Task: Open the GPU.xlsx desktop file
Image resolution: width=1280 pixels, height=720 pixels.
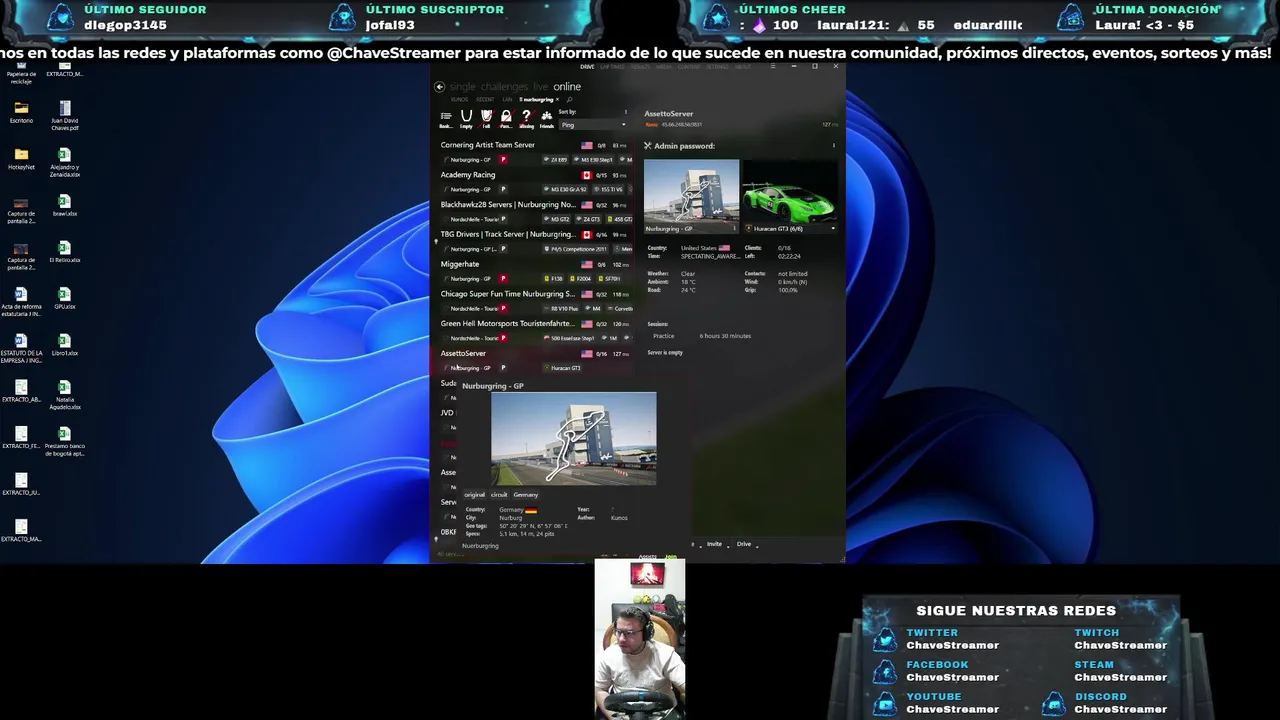Action: [x=65, y=298]
